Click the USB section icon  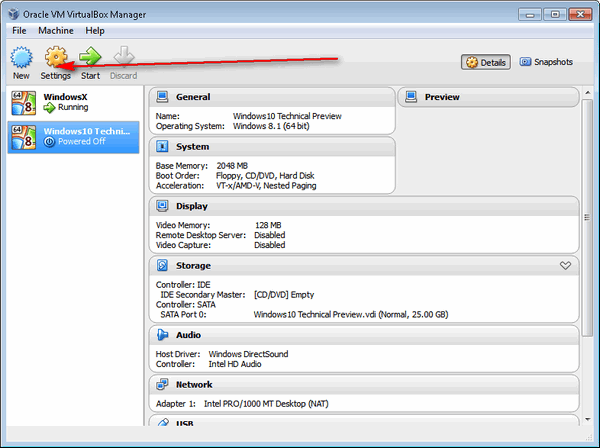[x=163, y=422]
